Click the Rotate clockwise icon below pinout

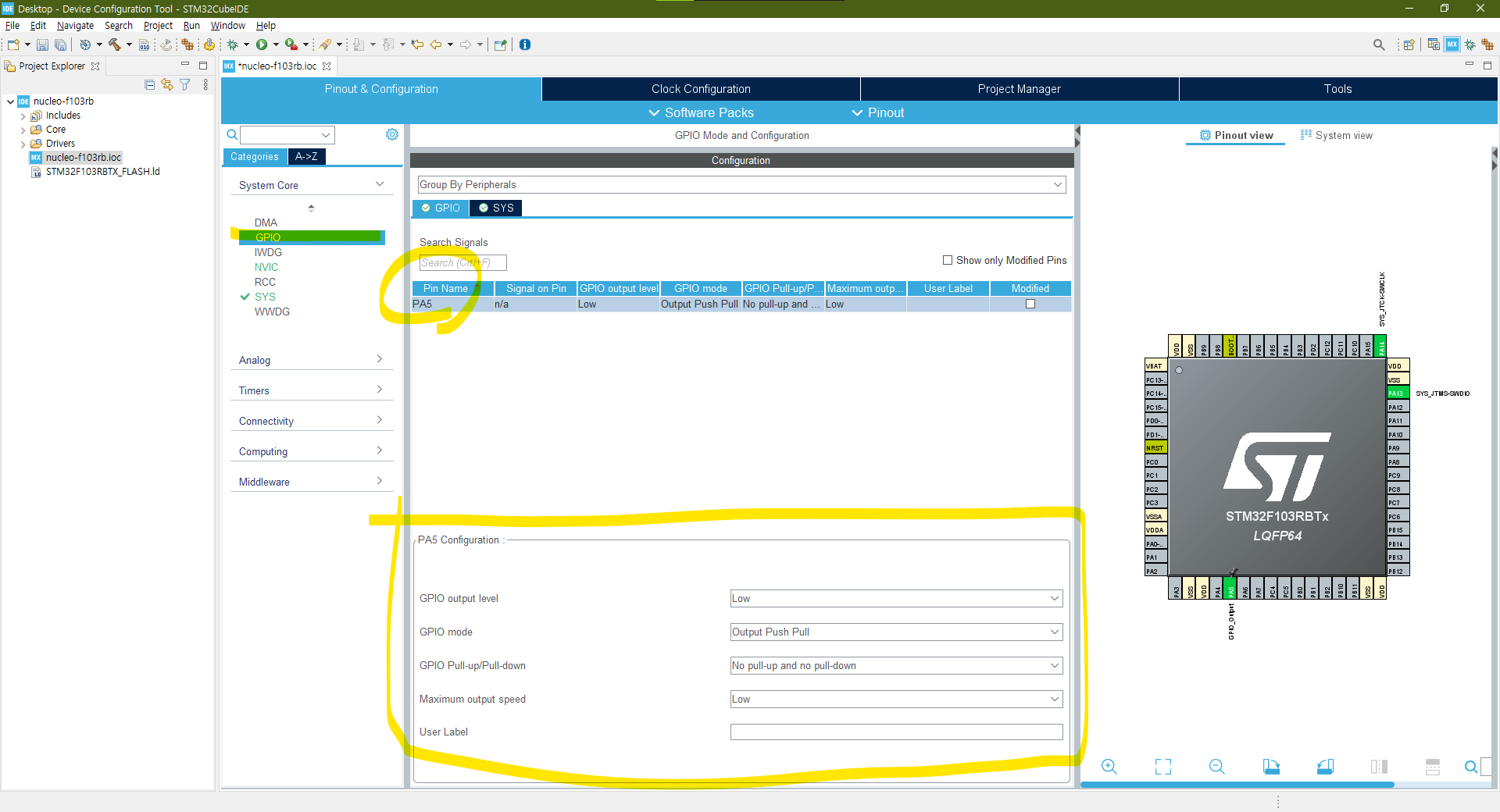tap(1271, 767)
